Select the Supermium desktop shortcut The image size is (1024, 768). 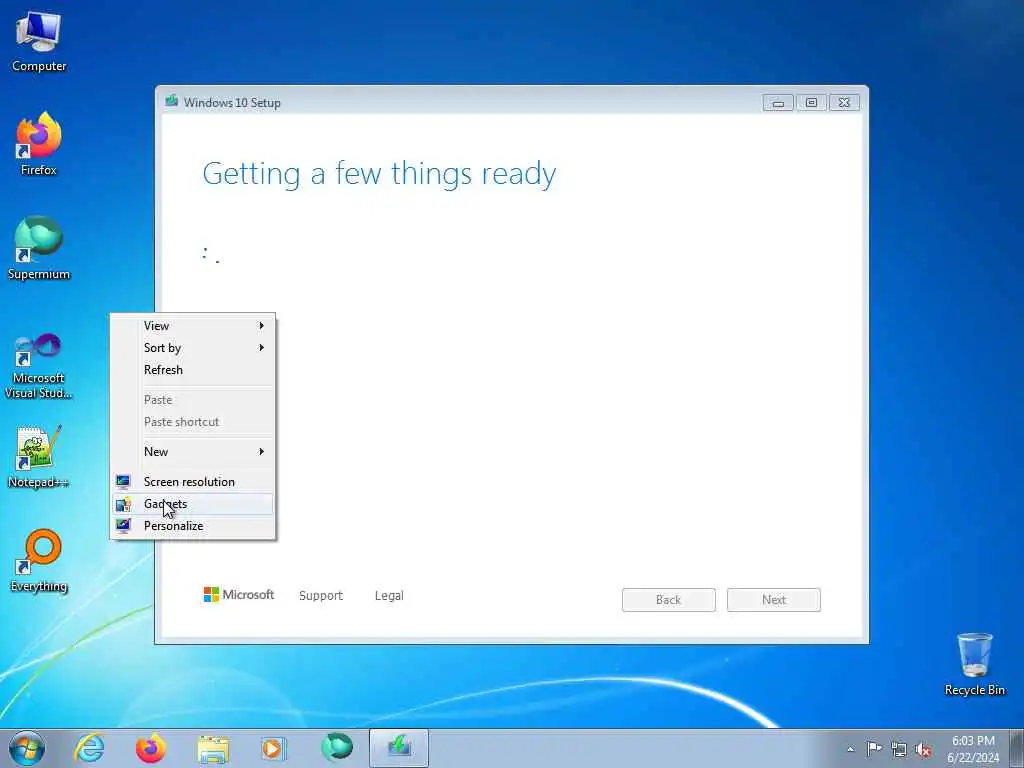(x=39, y=248)
